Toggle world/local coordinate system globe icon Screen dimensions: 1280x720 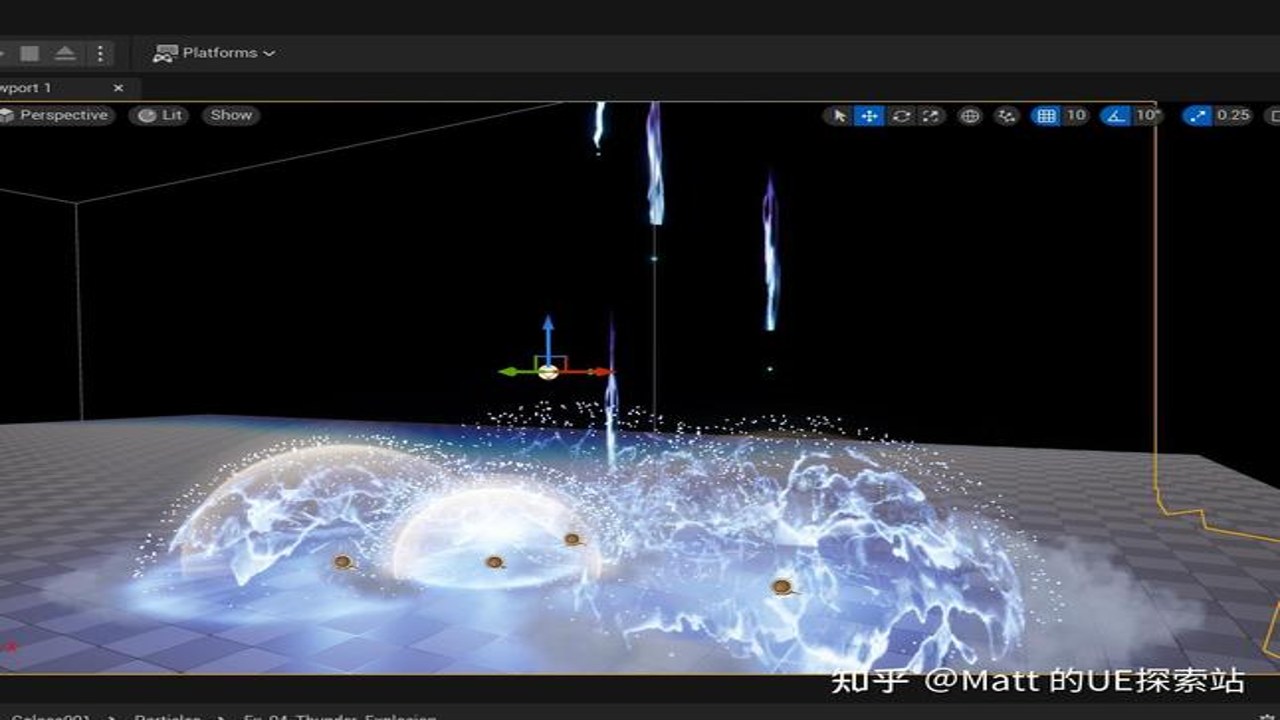(970, 116)
